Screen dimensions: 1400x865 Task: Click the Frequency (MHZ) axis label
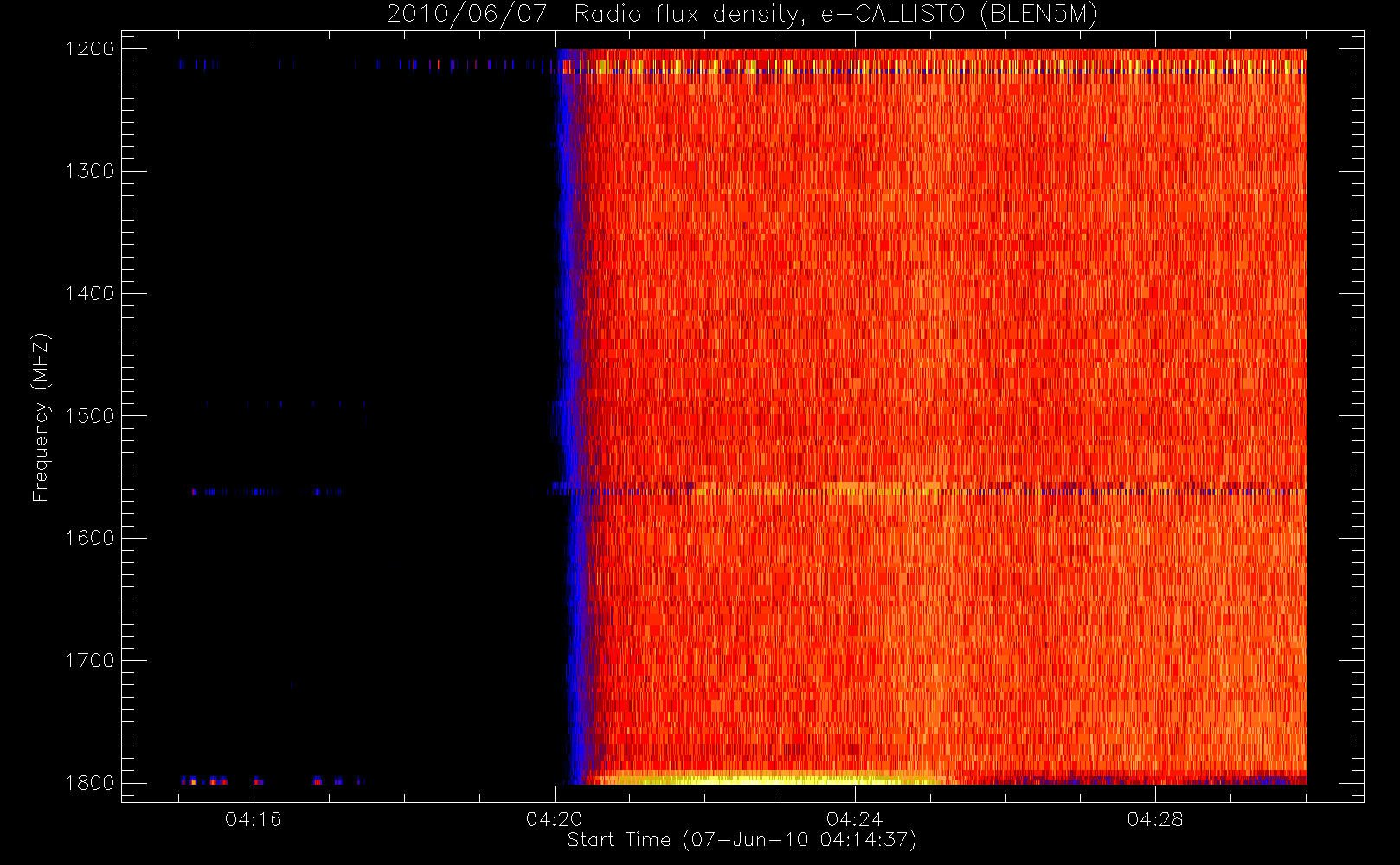pyautogui.click(x=40, y=417)
